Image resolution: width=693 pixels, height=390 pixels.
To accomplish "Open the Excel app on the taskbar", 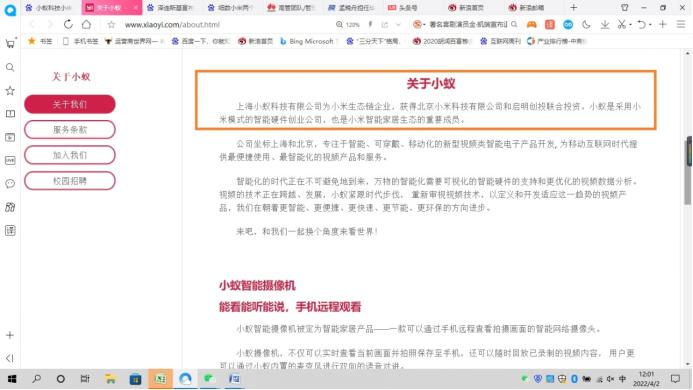I will [160, 379].
